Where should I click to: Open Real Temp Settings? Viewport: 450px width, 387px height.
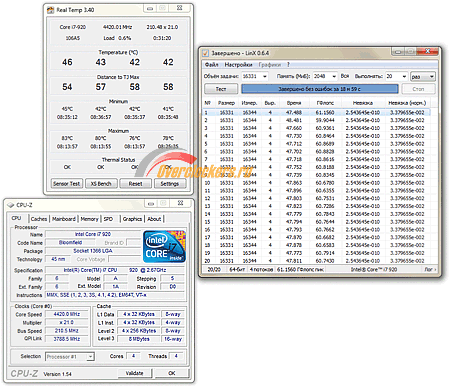tap(170, 184)
